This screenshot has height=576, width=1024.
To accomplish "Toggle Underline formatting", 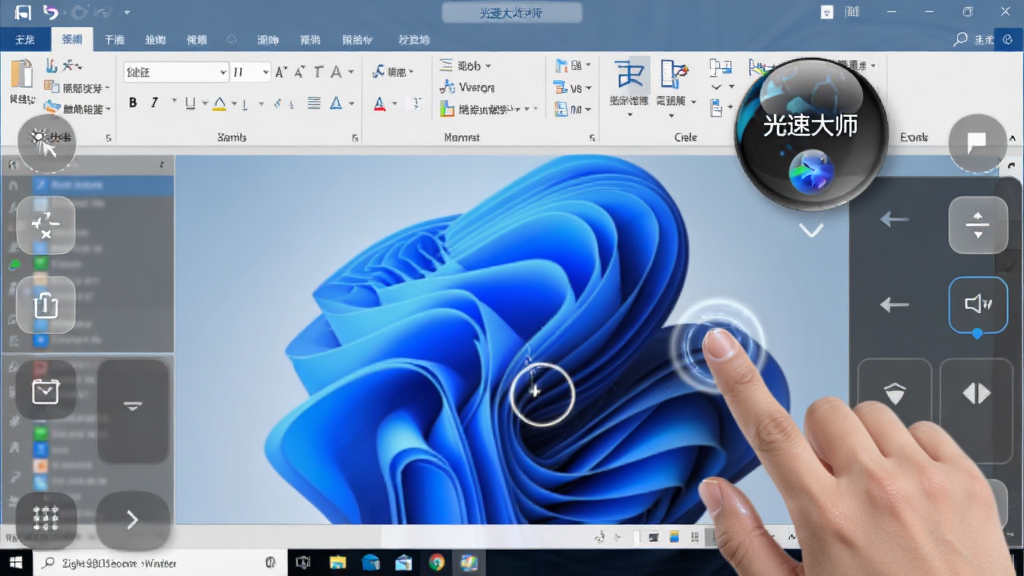I will point(190,103).
